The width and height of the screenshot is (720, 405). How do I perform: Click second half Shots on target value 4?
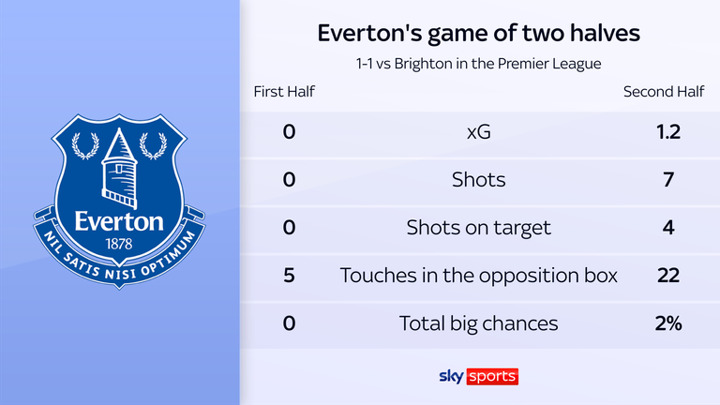coord(668,227)
